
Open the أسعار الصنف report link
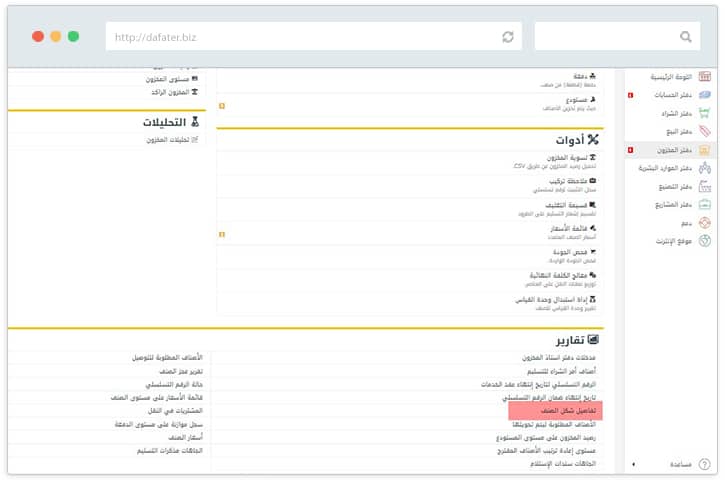185,437
